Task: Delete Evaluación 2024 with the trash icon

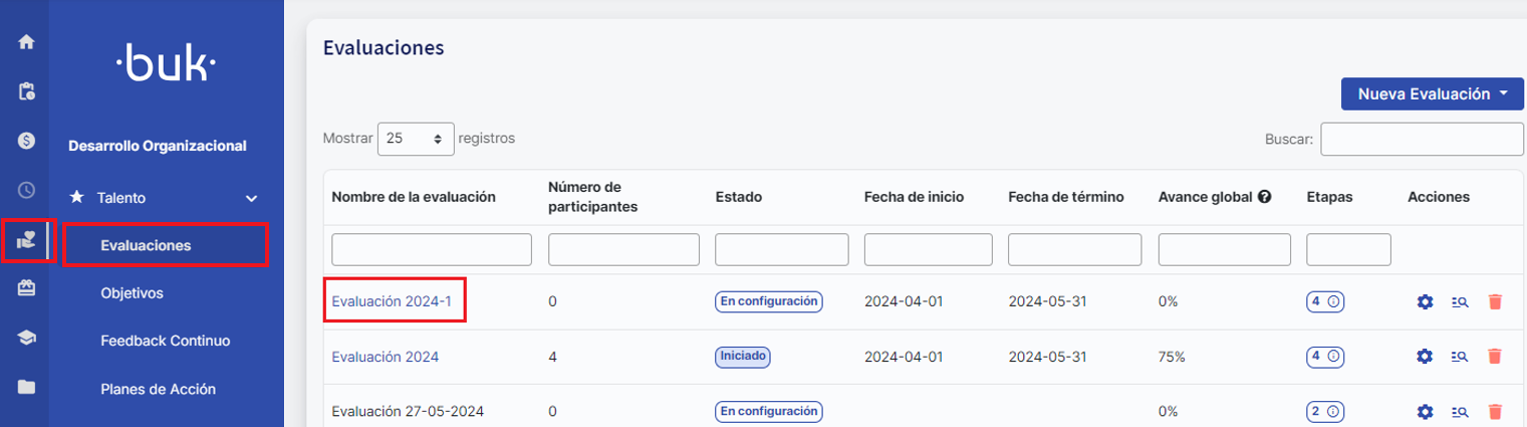Action: point(1495,356)
